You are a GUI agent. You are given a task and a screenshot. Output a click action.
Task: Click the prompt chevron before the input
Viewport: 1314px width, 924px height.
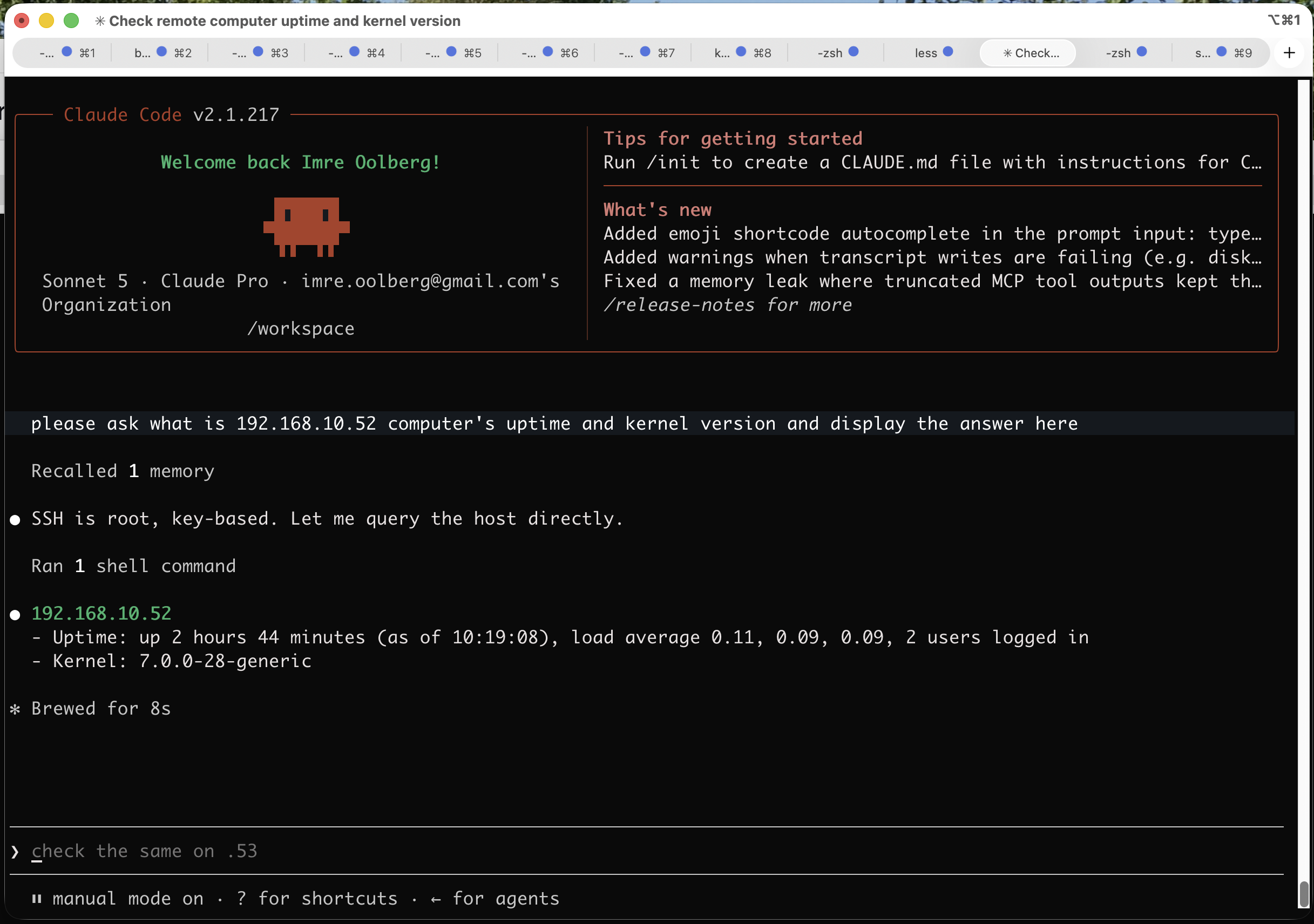coord(16,851)
